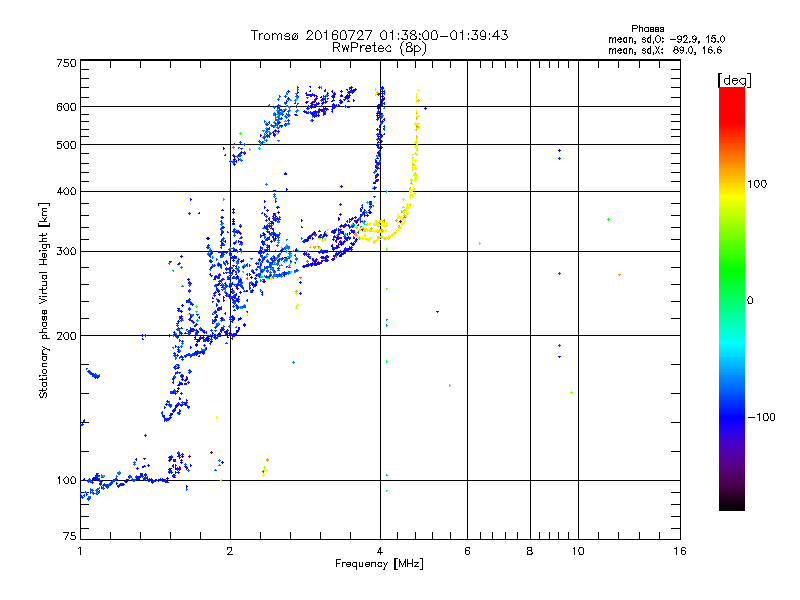Click the 'RwPretec (8p)' subtitle
The height and width of the screenshot is (600, 800).
pyautogui.click(x=379, y=48)
